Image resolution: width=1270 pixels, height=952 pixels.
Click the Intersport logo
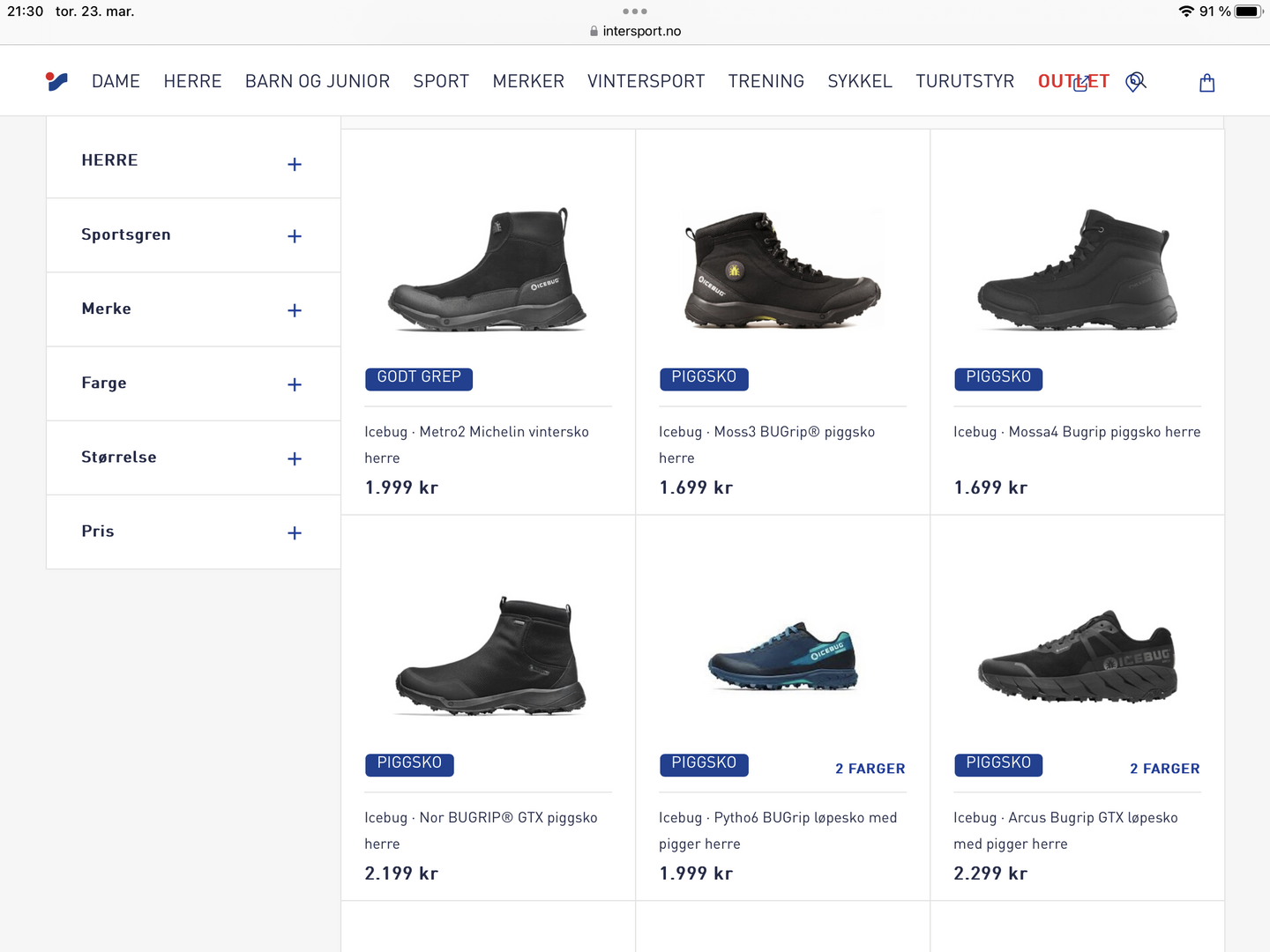56,82
